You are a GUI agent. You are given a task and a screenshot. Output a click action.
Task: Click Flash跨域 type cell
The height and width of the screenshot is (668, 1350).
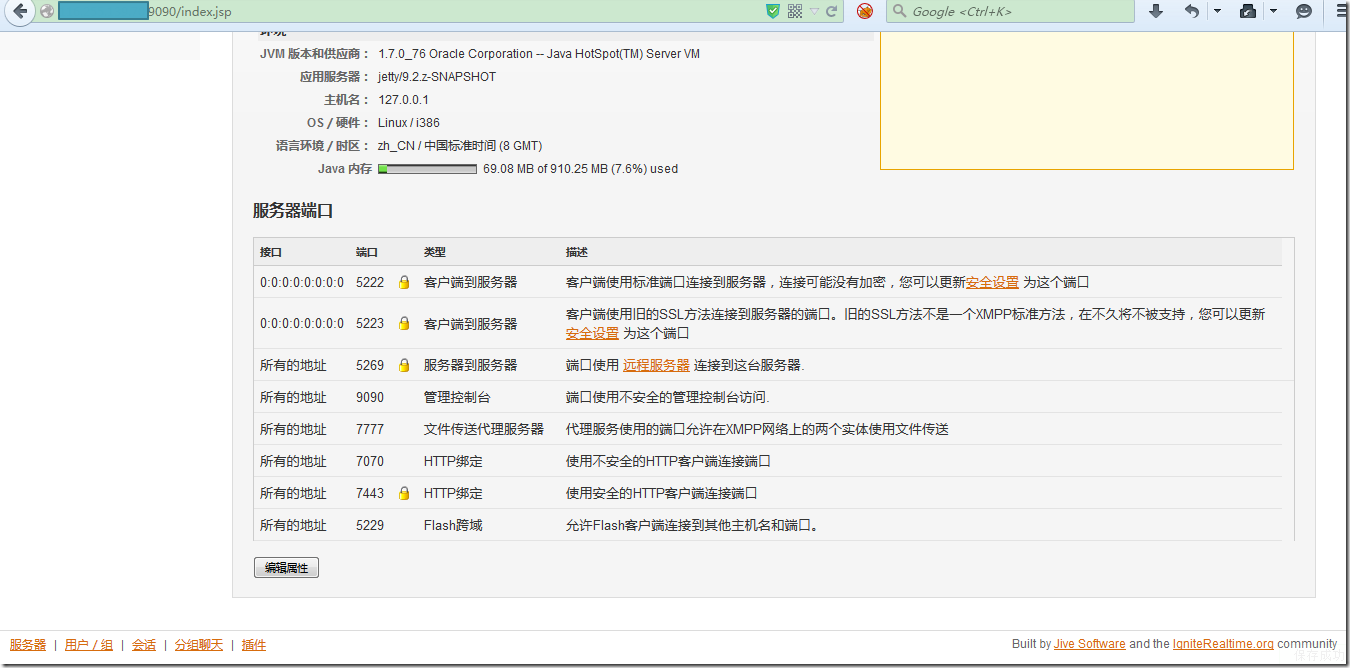(453, 525)
